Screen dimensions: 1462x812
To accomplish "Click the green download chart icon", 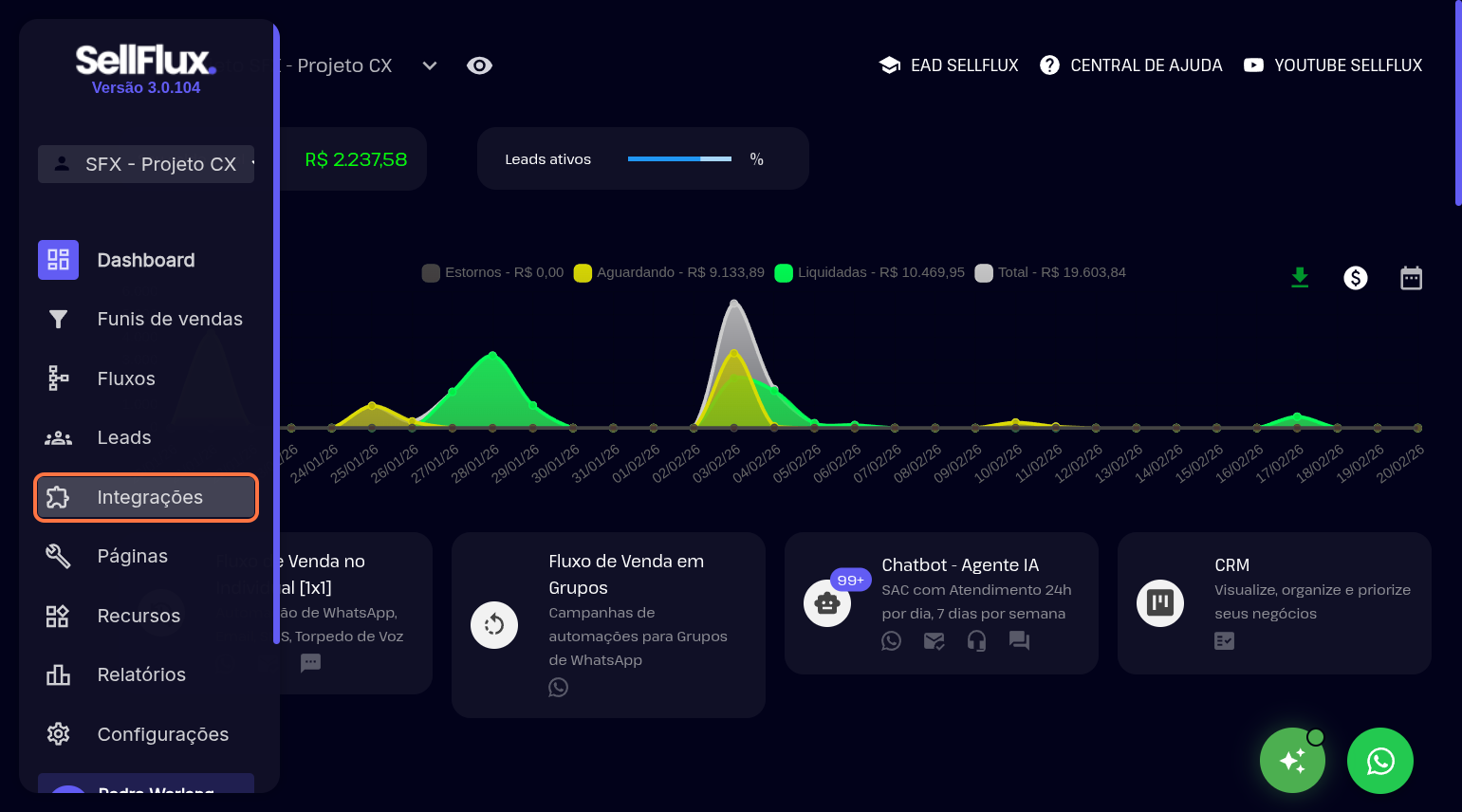I will 1300,278.
